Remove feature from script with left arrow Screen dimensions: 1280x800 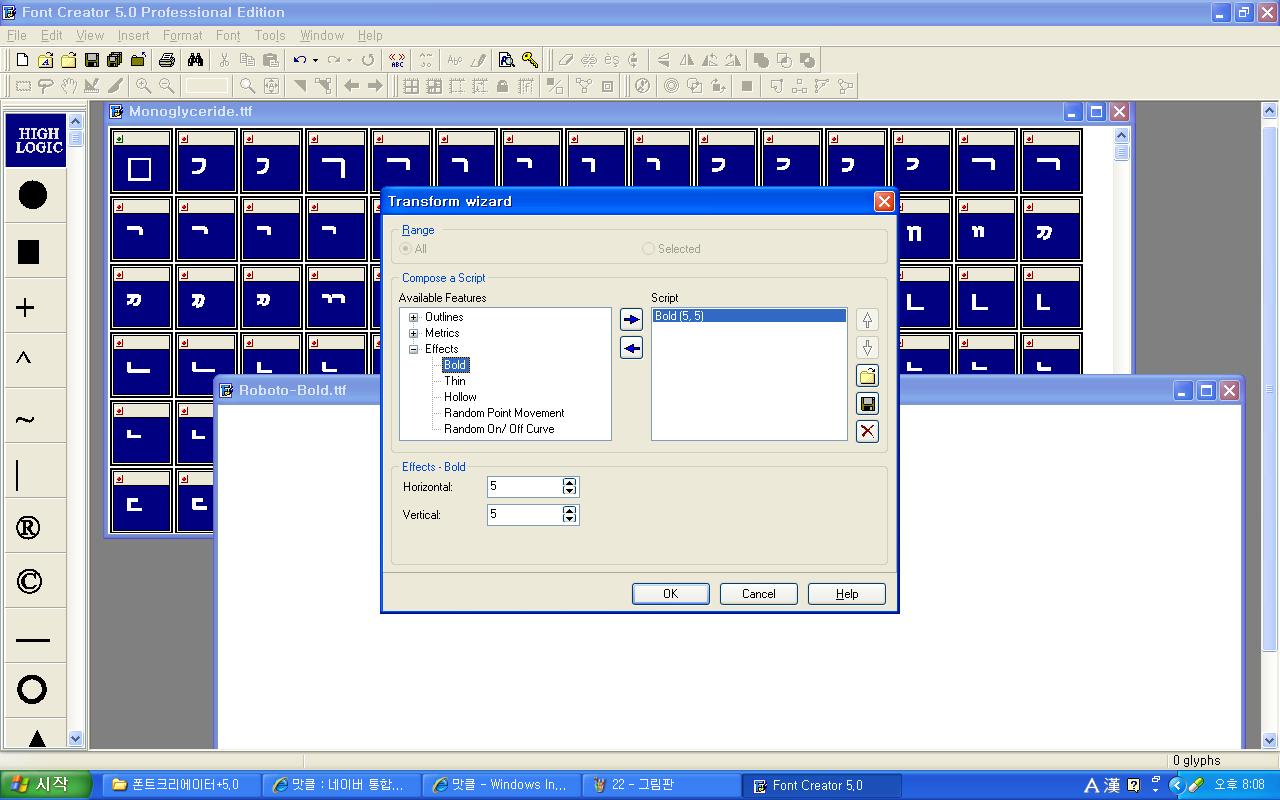tap(631, 348)
